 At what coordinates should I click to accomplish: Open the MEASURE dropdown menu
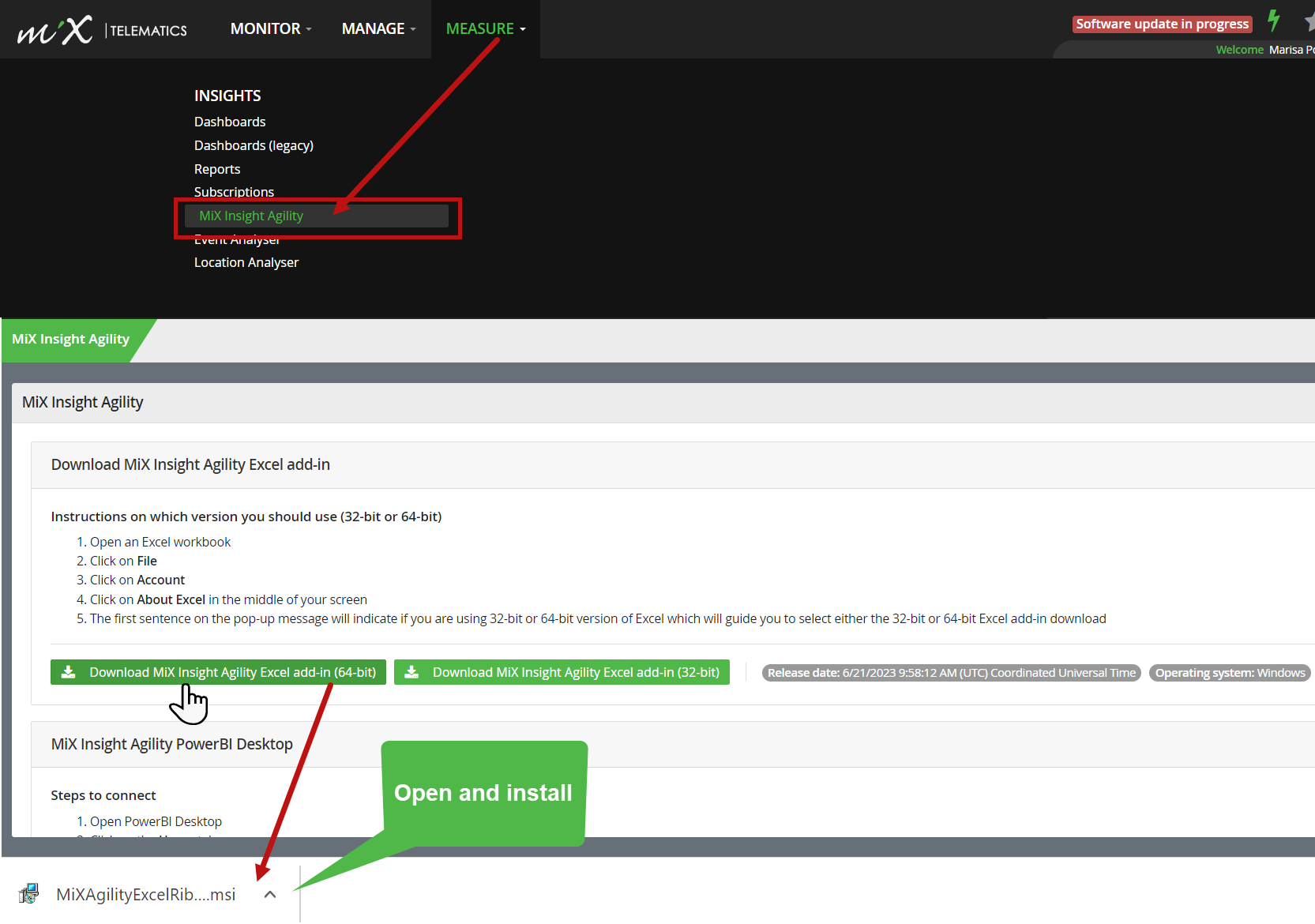pos(485,28)
